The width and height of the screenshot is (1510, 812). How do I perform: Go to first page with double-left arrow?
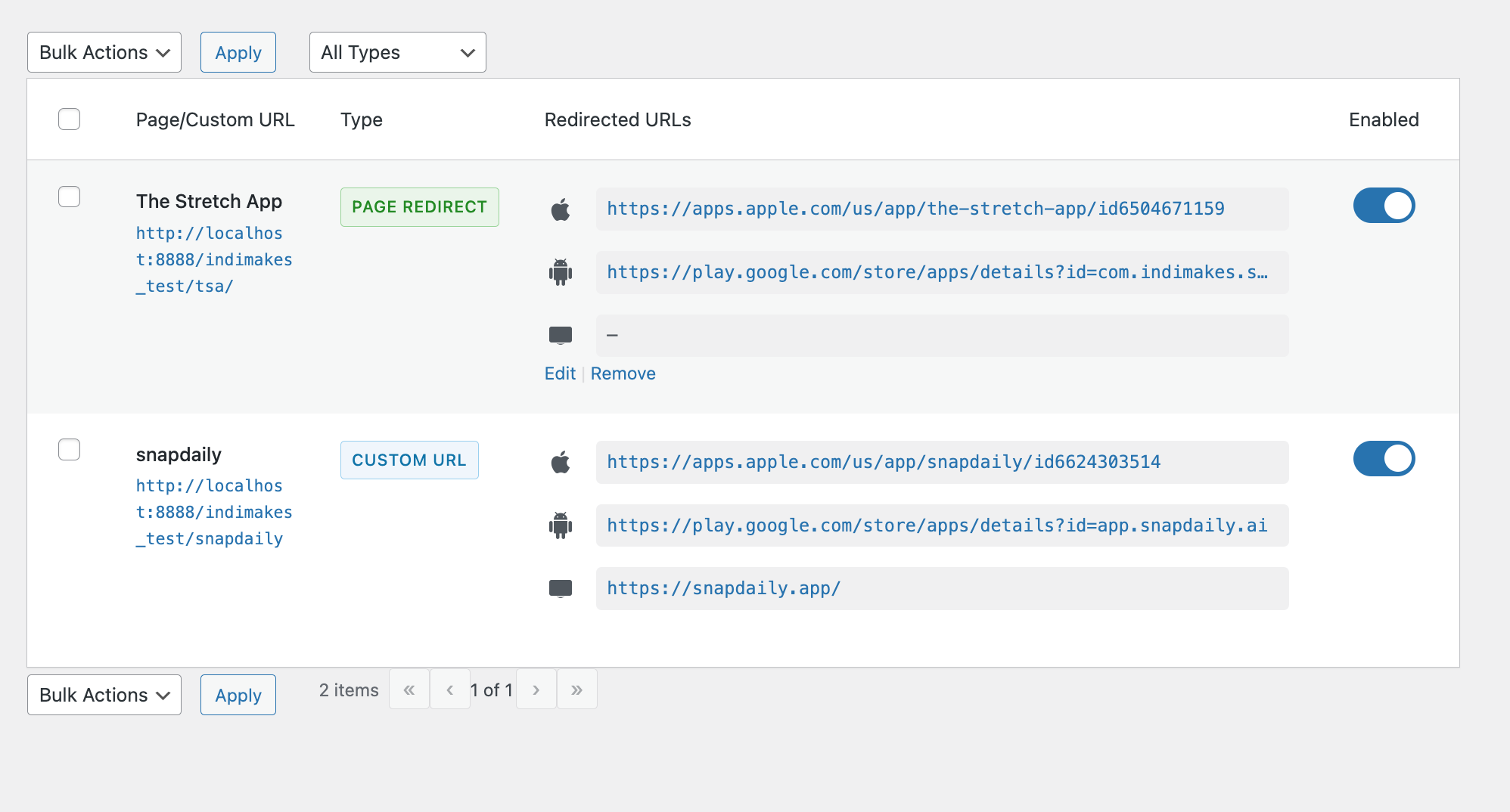click(x=409, y=690)
